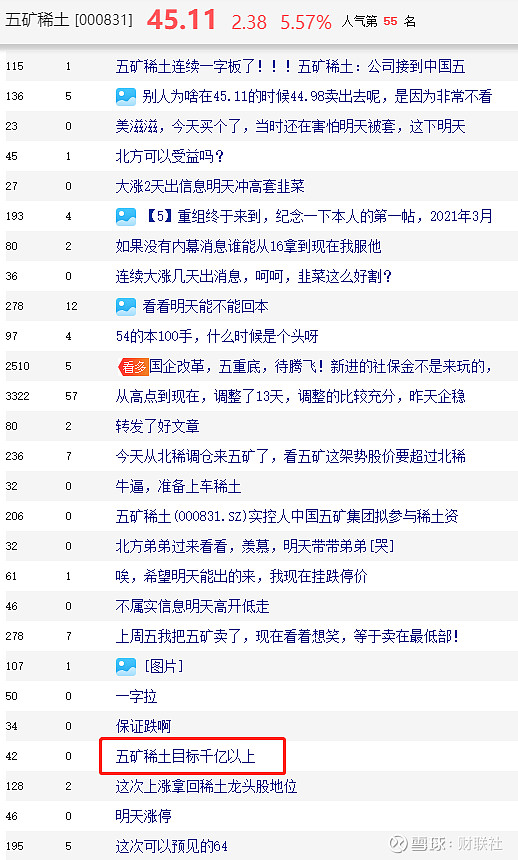Screen dimensions: 518x860
Task: Click image icon beside 别人为啥在45.11 post
Action: tap(126, 97)
